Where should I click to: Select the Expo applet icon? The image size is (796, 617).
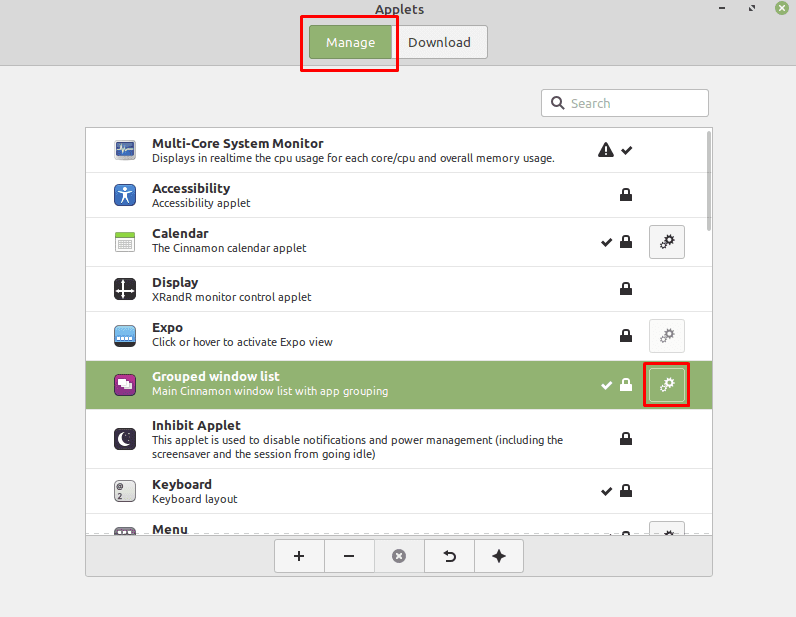pos(125,336)
